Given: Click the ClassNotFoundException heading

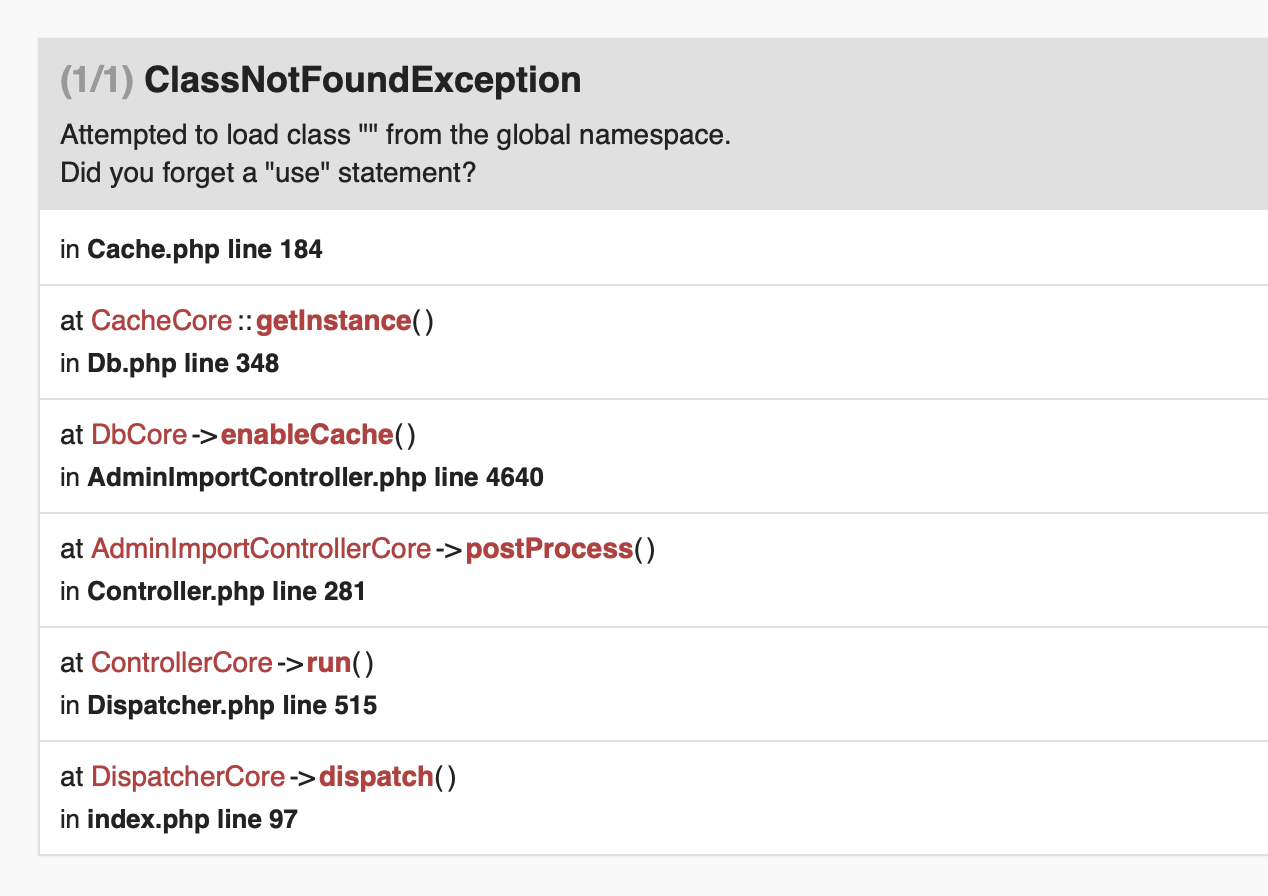Looking at the screenshot, I should click(362, 80).
